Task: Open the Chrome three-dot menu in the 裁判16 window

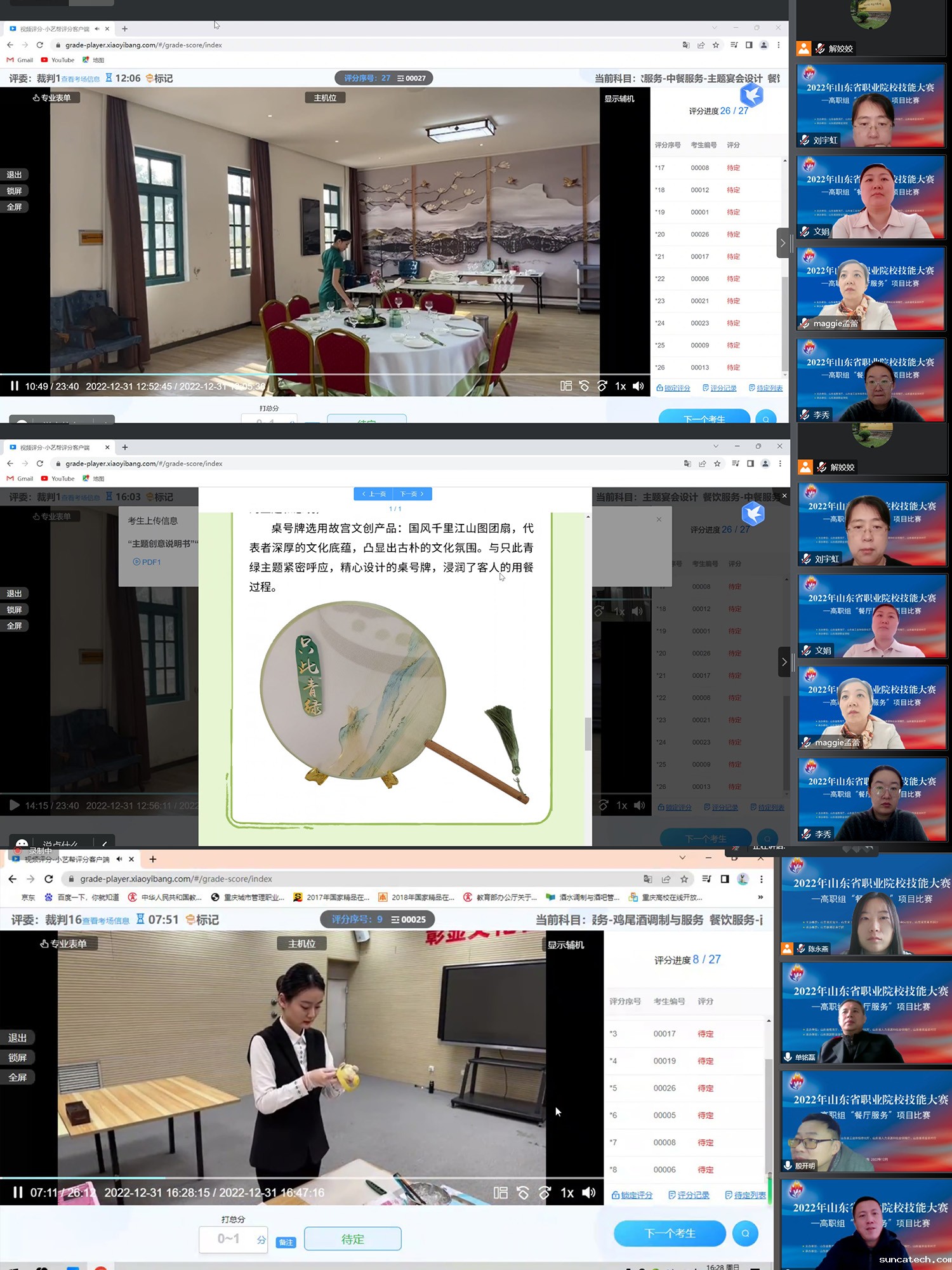Action: click(x=762, y=879)
